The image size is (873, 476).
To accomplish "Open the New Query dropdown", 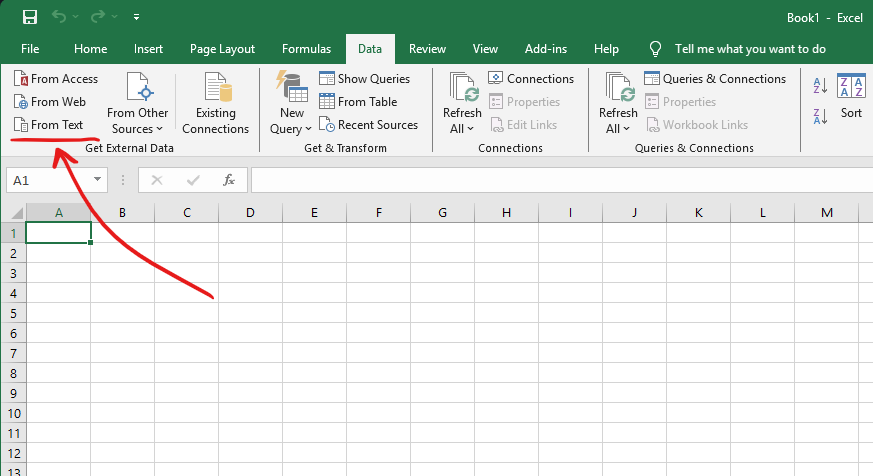I will 291,120.
